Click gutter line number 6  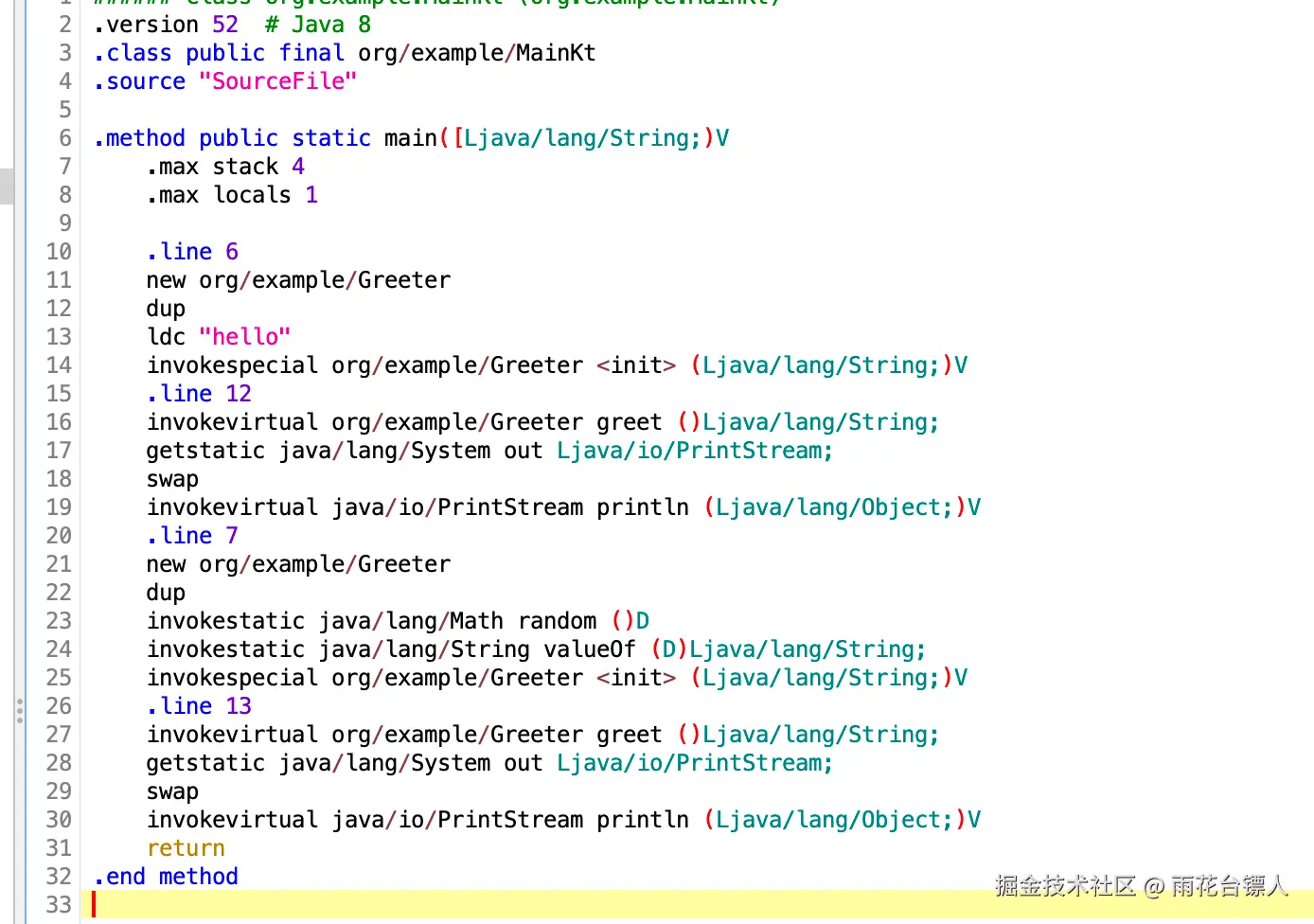(x=65, y=138)
